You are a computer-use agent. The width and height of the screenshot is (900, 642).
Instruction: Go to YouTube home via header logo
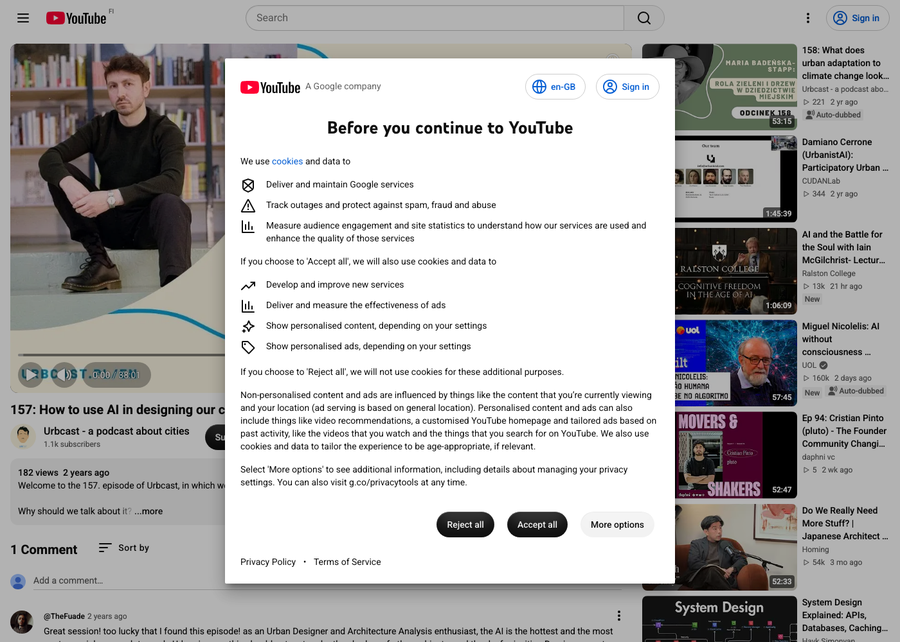click(76, 18)
